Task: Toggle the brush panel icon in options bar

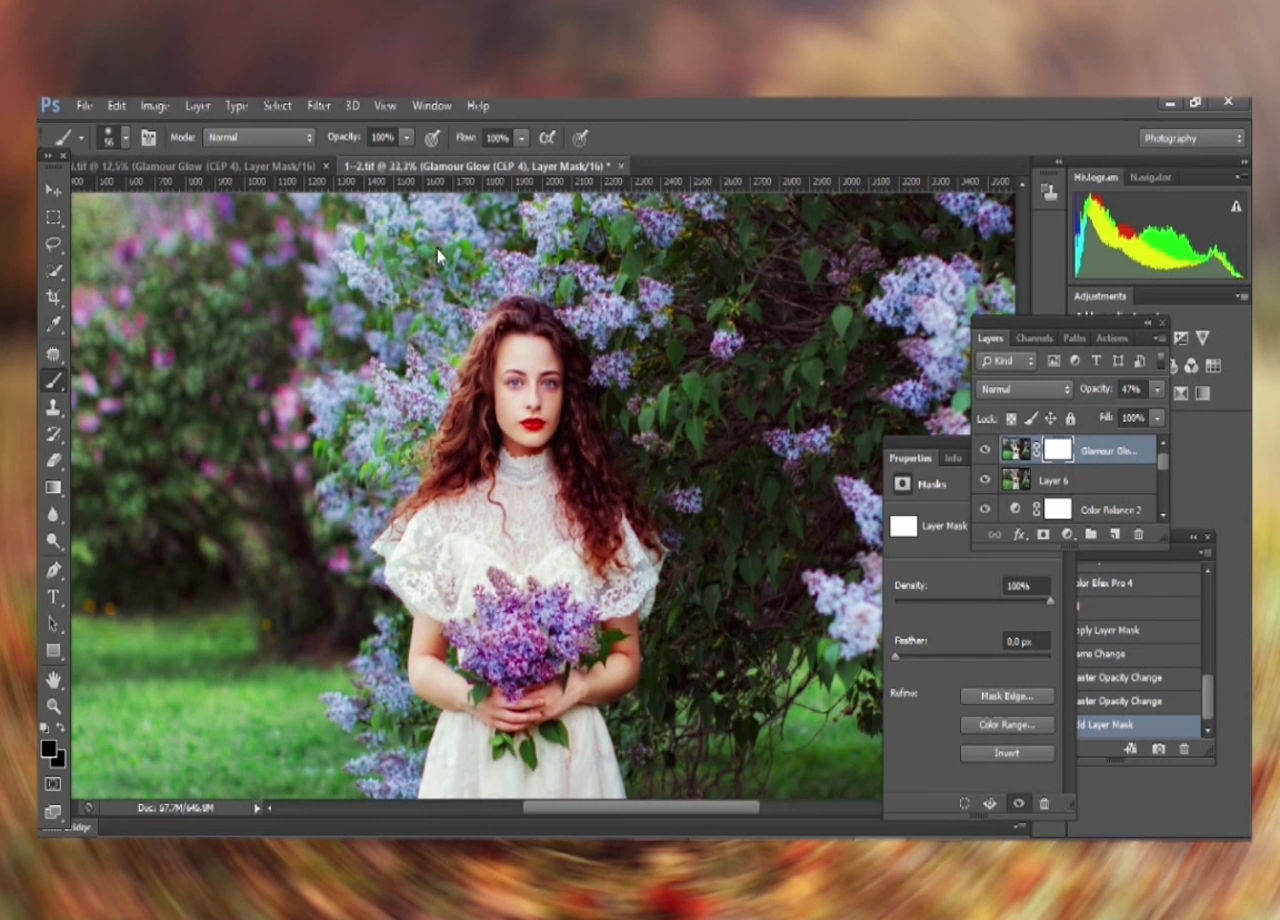Action: [149, 138]
